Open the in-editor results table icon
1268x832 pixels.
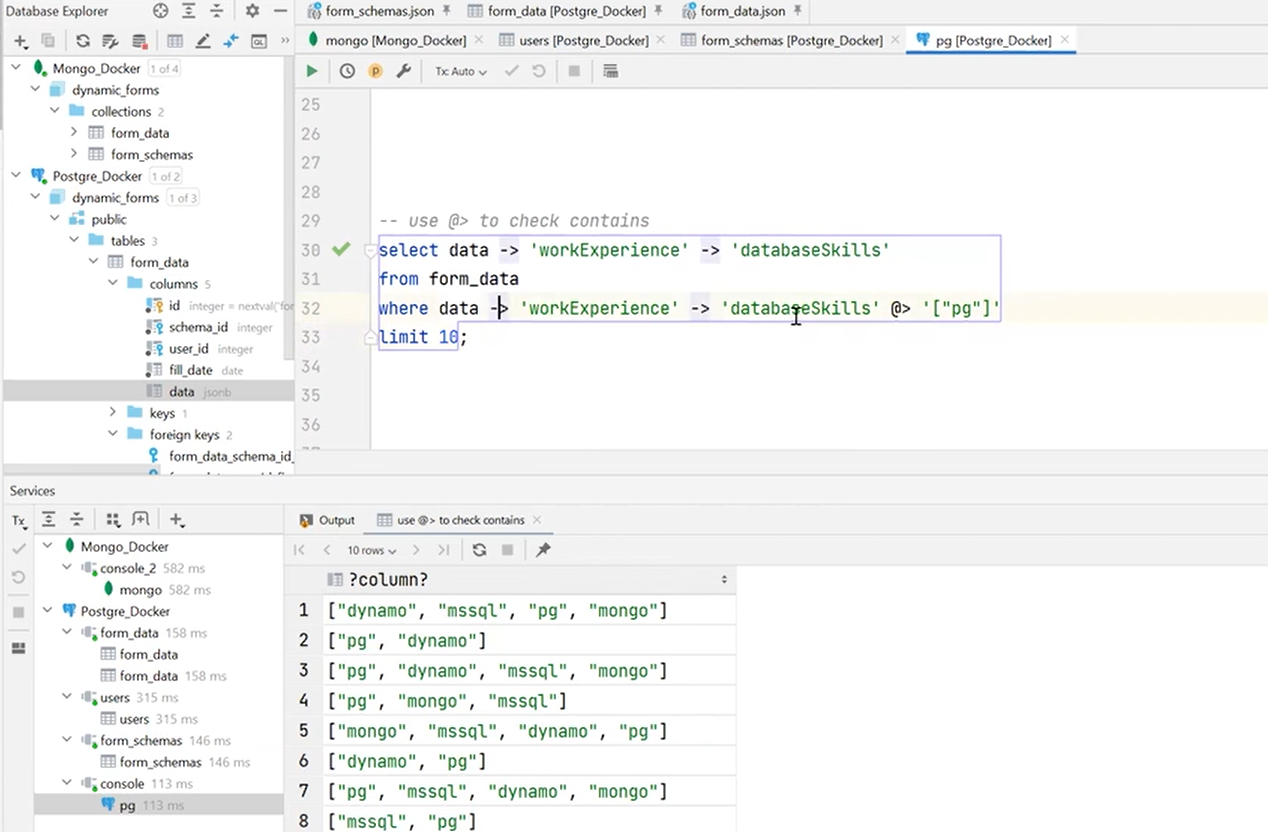click(610, 70)
